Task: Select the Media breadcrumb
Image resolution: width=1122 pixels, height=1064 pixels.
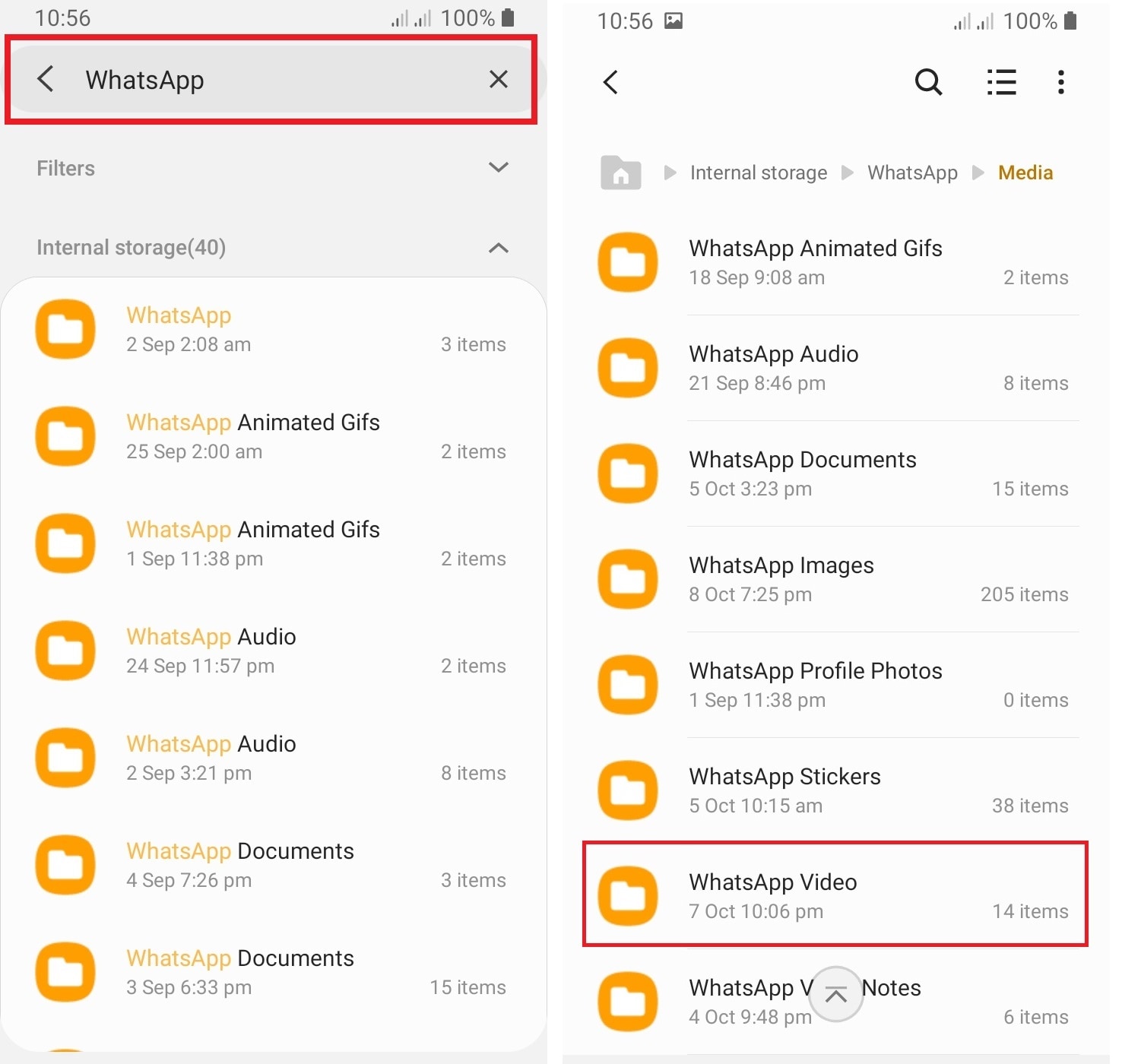Action: [x=1025, y=173]
